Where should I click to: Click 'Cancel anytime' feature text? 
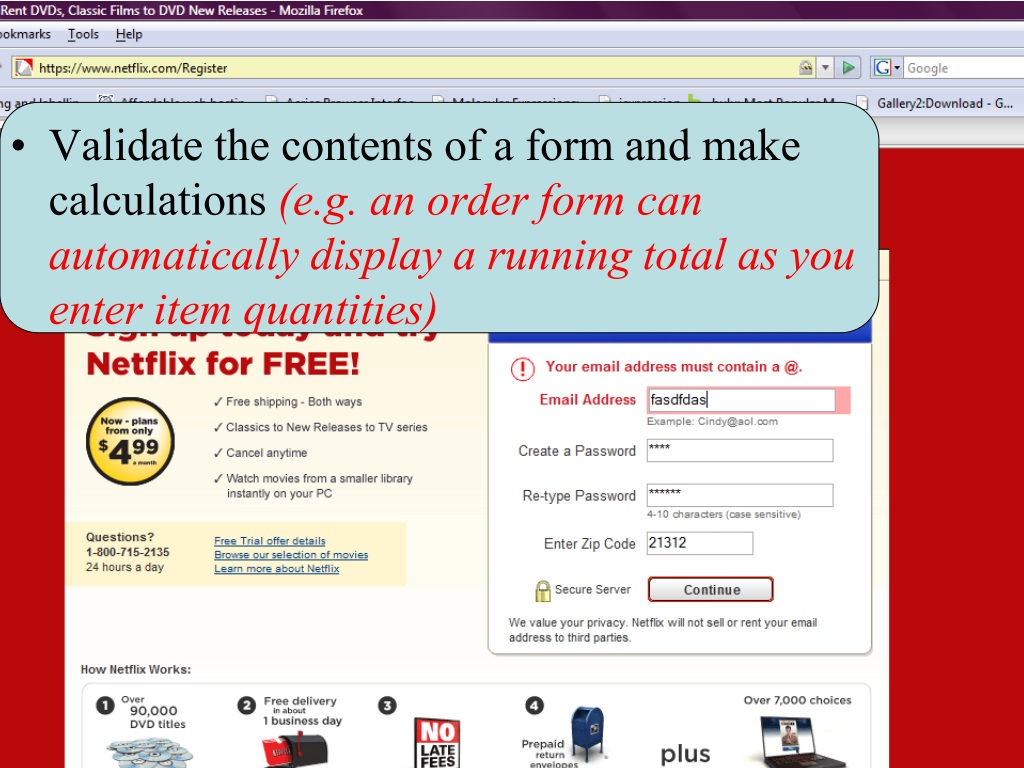tap(266, 453)
